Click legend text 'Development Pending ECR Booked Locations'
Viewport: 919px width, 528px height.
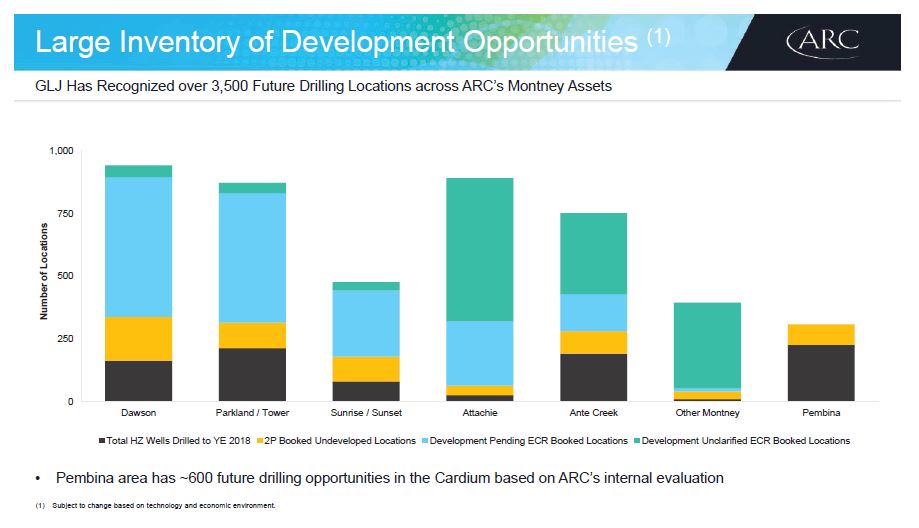click(529, 441)
